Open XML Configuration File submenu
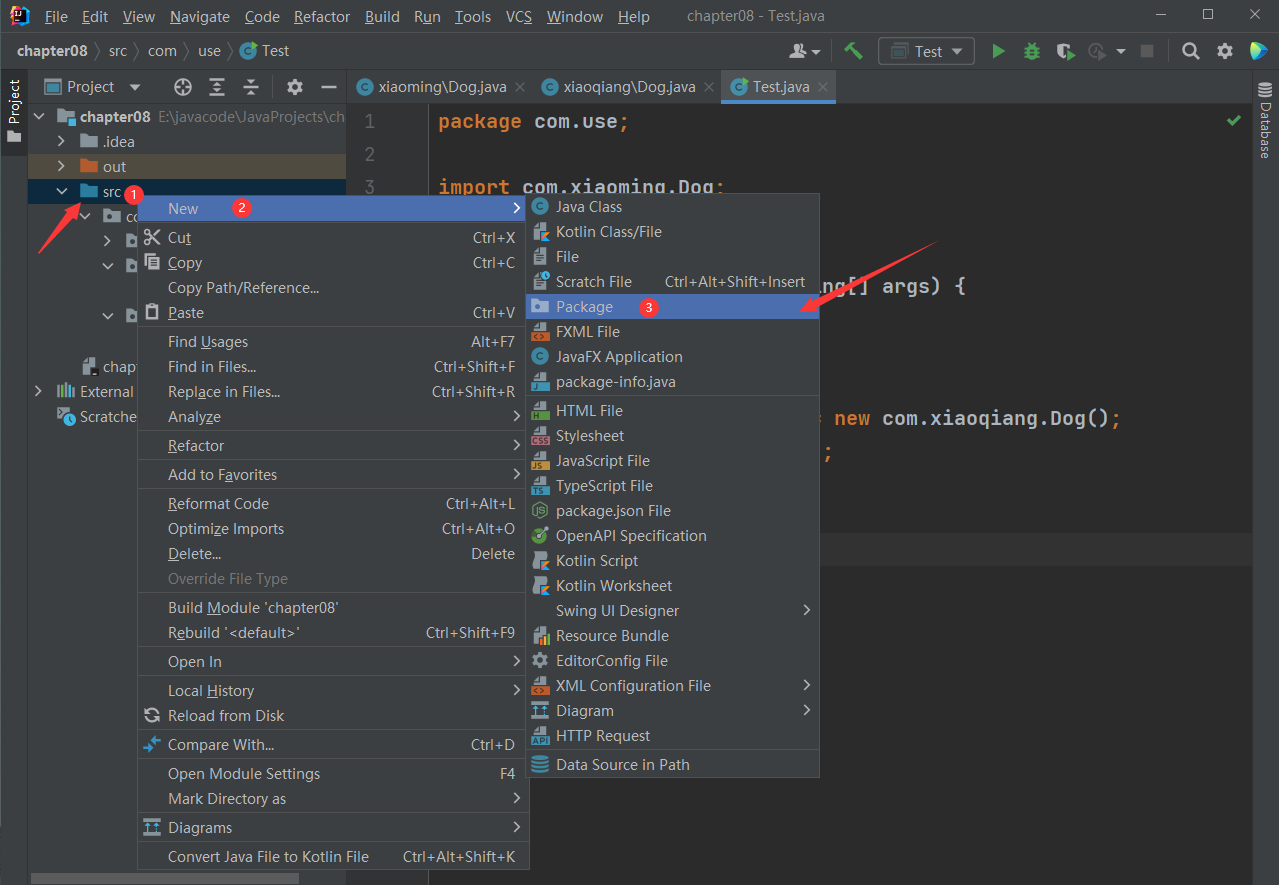This screenshot has width=1279, height=885. click(x=672, y=686)
